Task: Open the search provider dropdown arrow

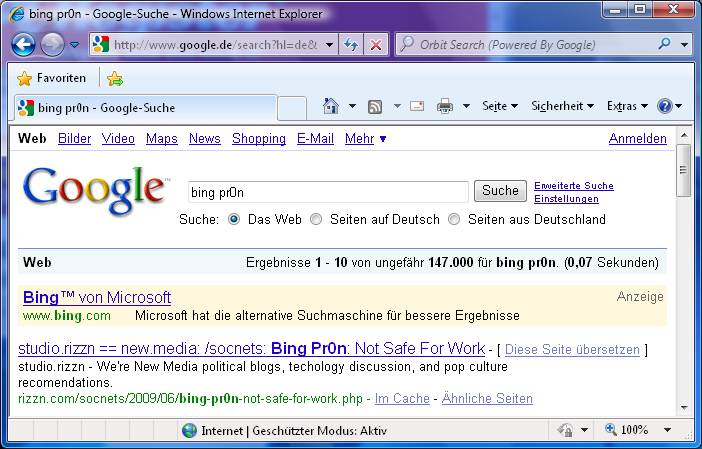Action: pos(684,45)
